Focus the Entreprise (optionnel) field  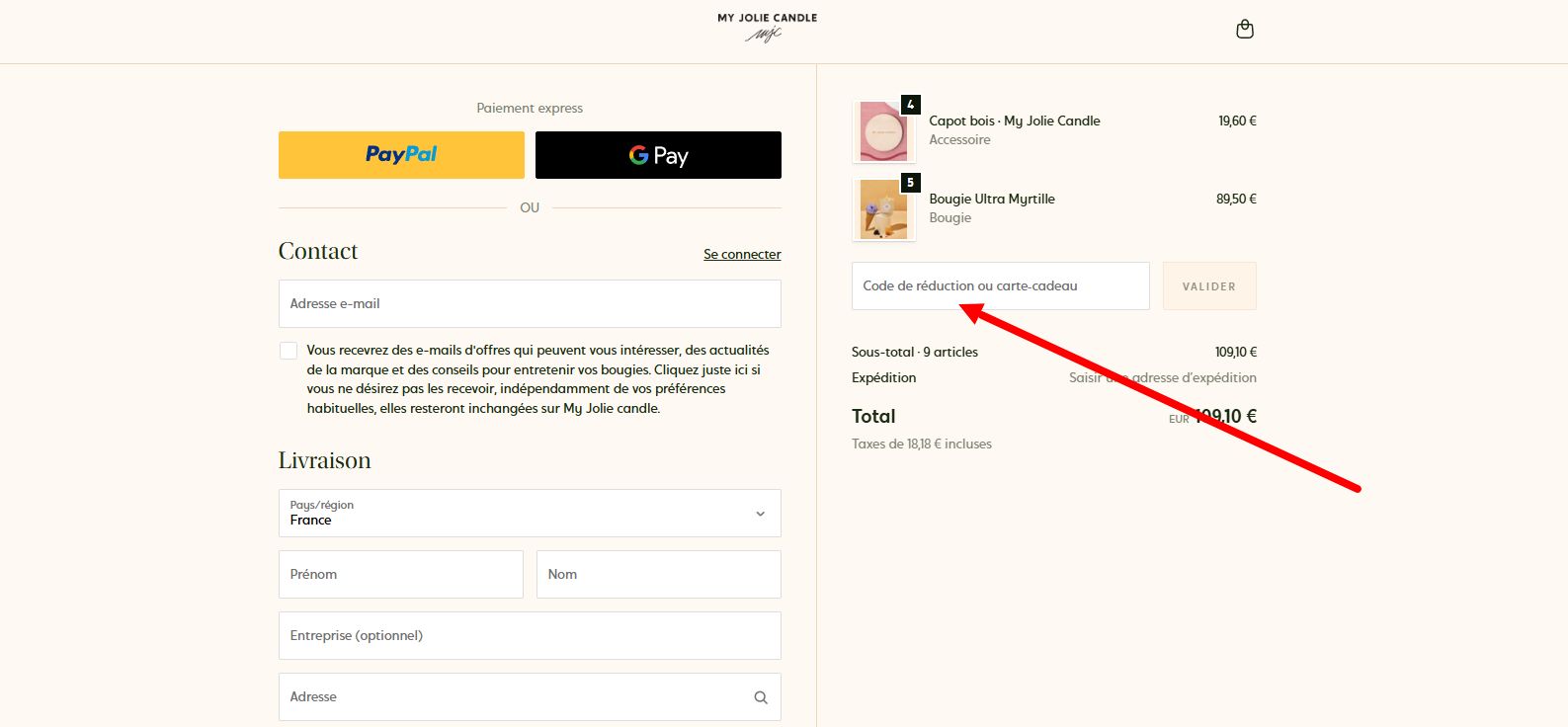tap(530, 635)
